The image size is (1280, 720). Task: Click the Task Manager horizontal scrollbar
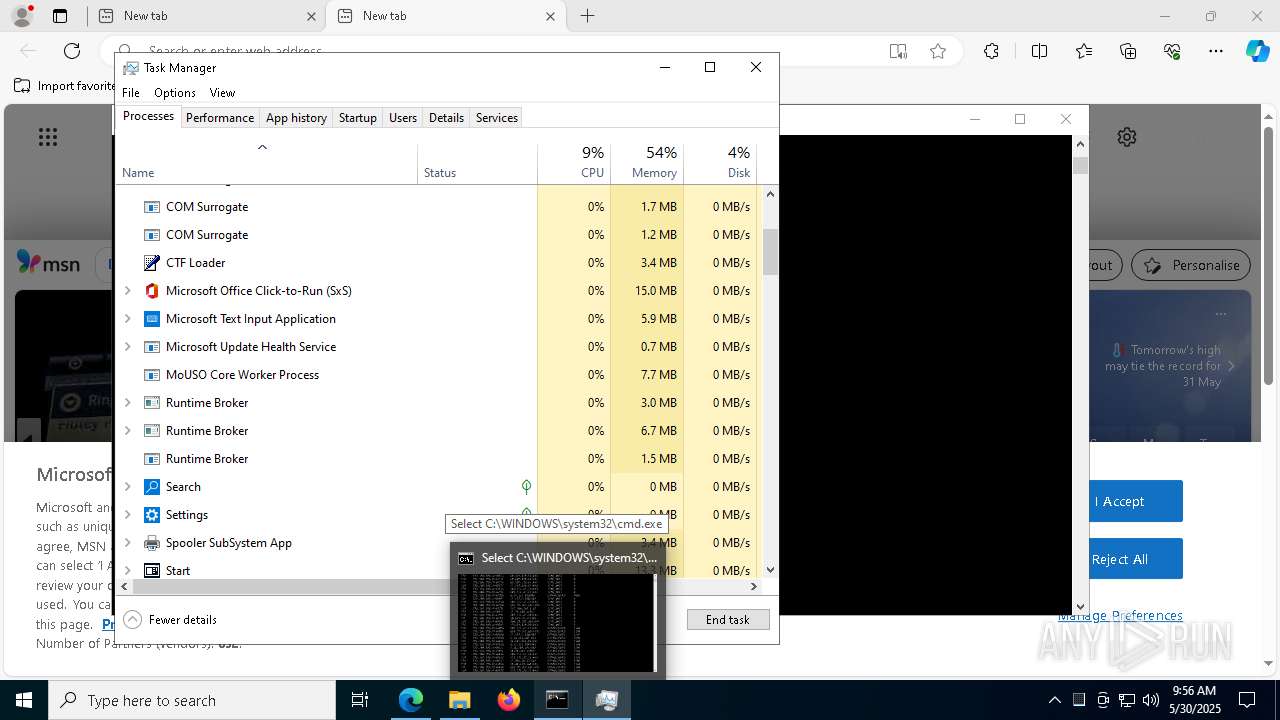click(439, 587)
